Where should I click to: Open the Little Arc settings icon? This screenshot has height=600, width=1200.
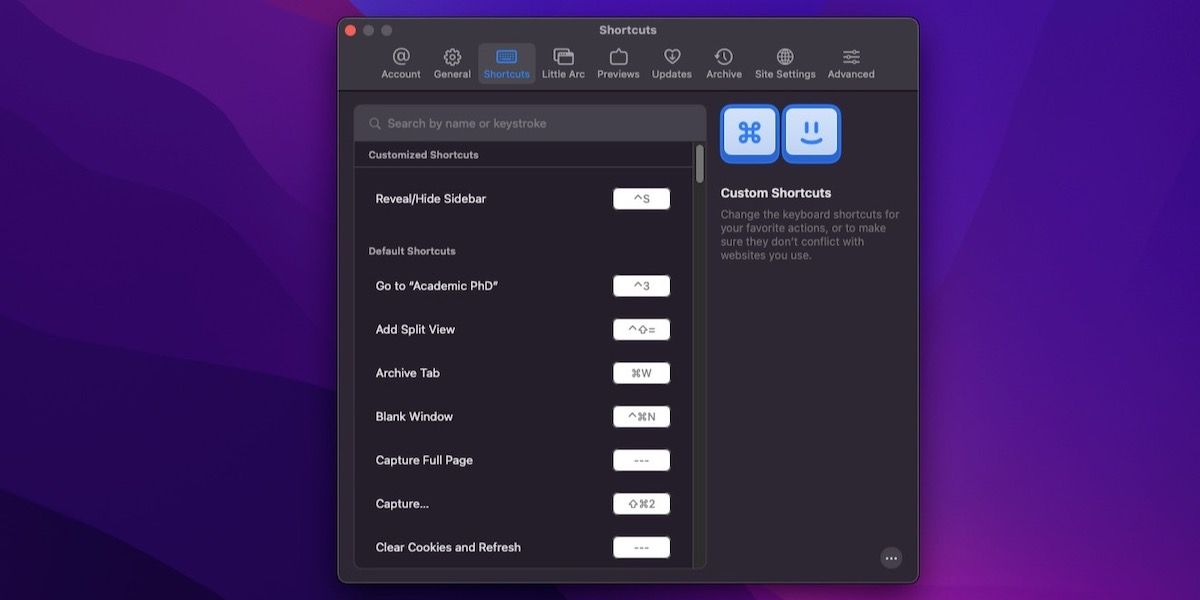point(563,57)
